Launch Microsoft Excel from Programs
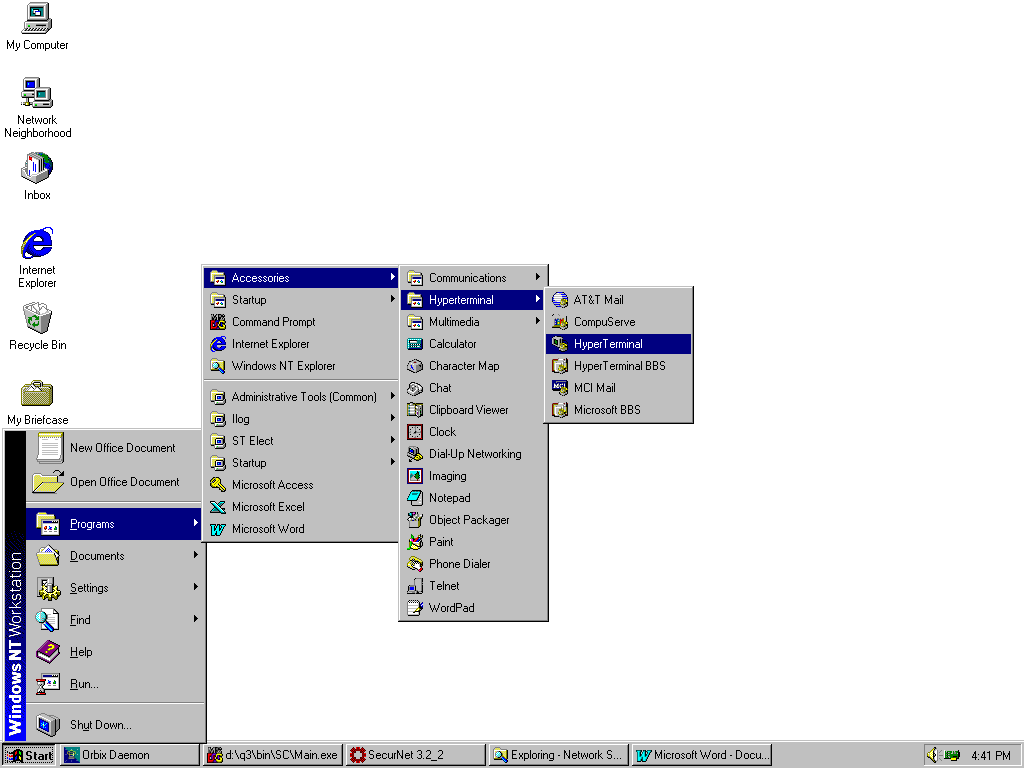Image resolution: width=1024 pixels, height=768 pixels. [301, 507]
